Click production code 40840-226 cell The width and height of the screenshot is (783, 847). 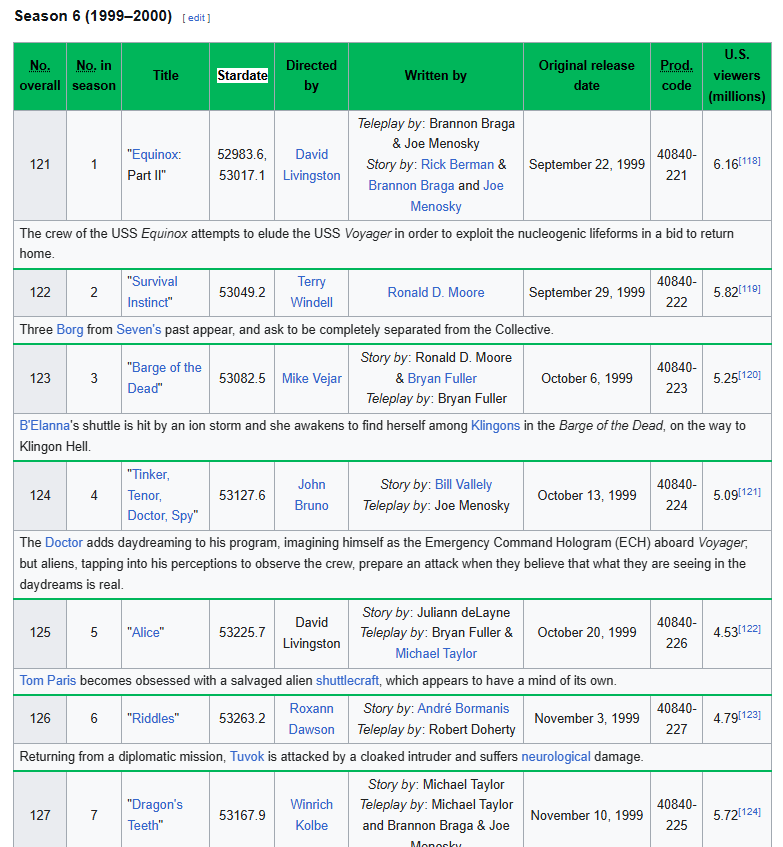[676, 633]
